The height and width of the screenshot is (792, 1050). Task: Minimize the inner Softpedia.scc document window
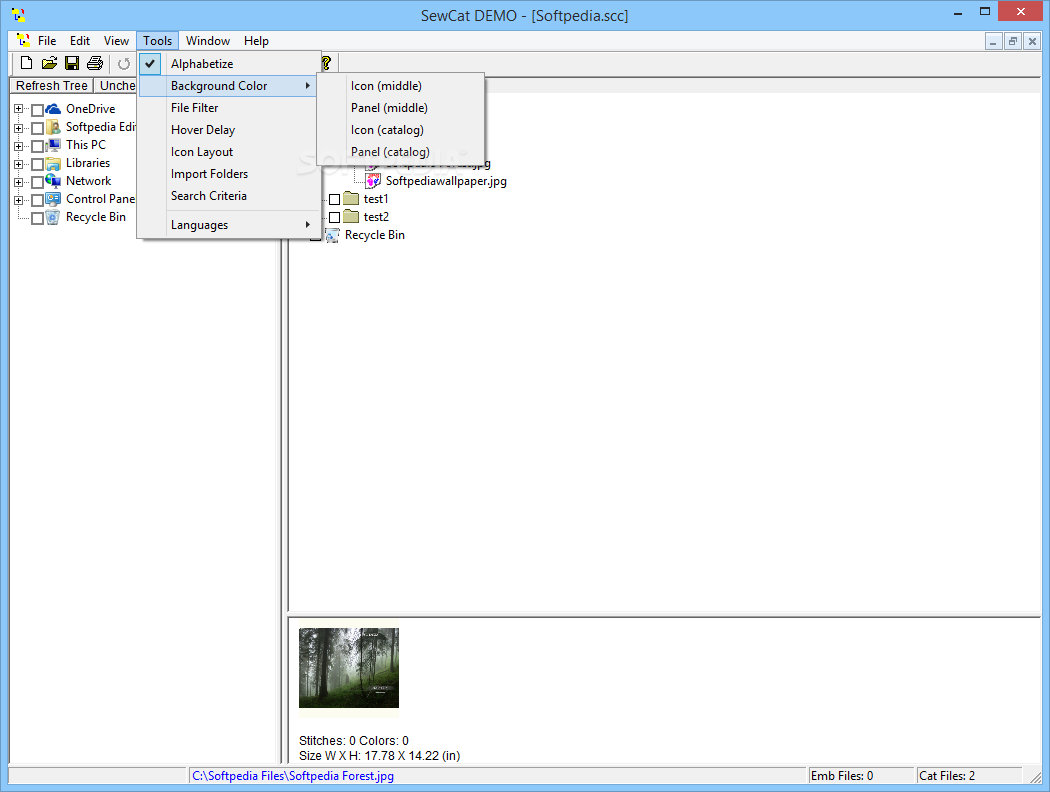(x=993, y=42)
